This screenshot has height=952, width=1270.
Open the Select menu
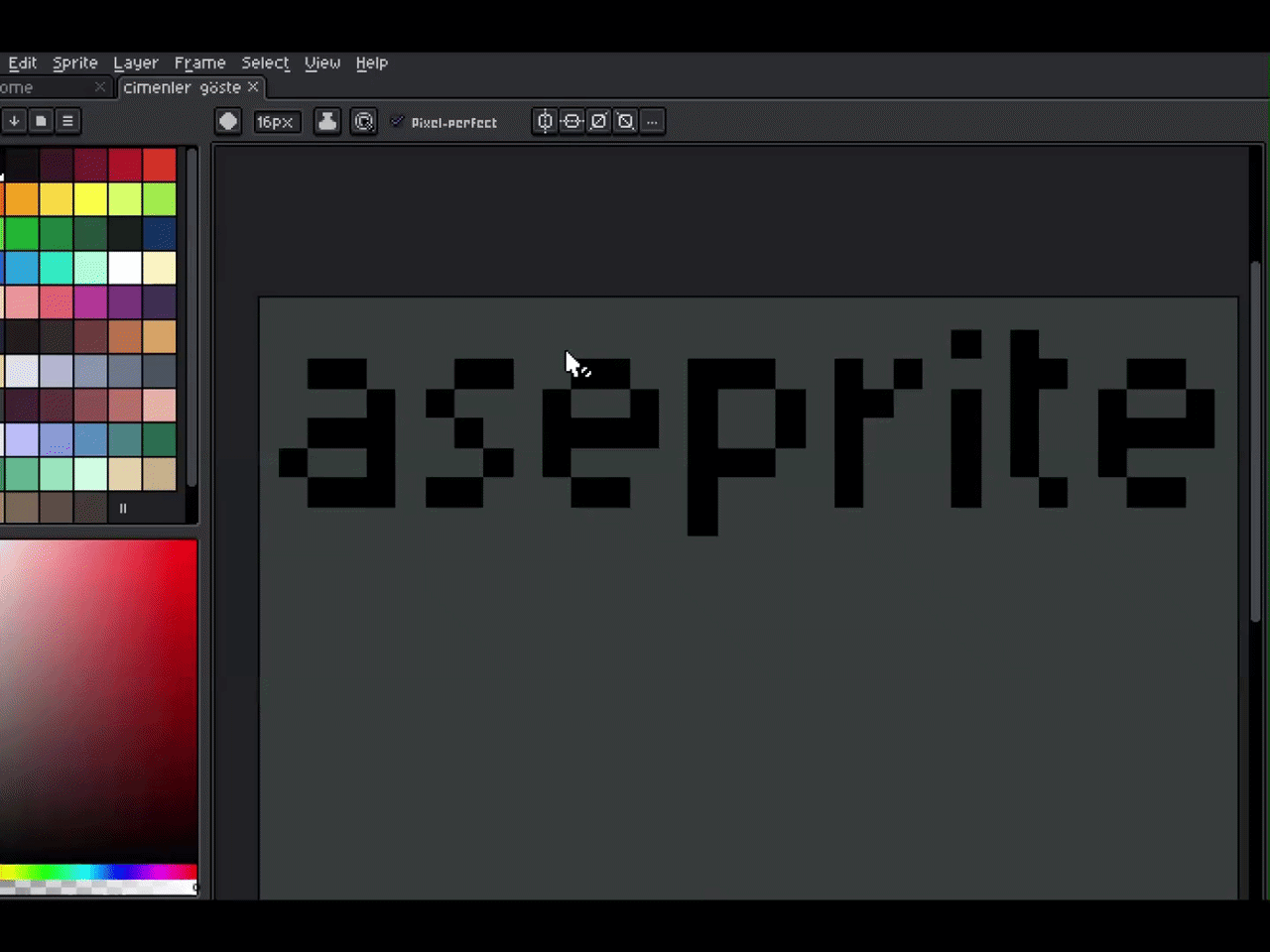click(x=265, y=62)
